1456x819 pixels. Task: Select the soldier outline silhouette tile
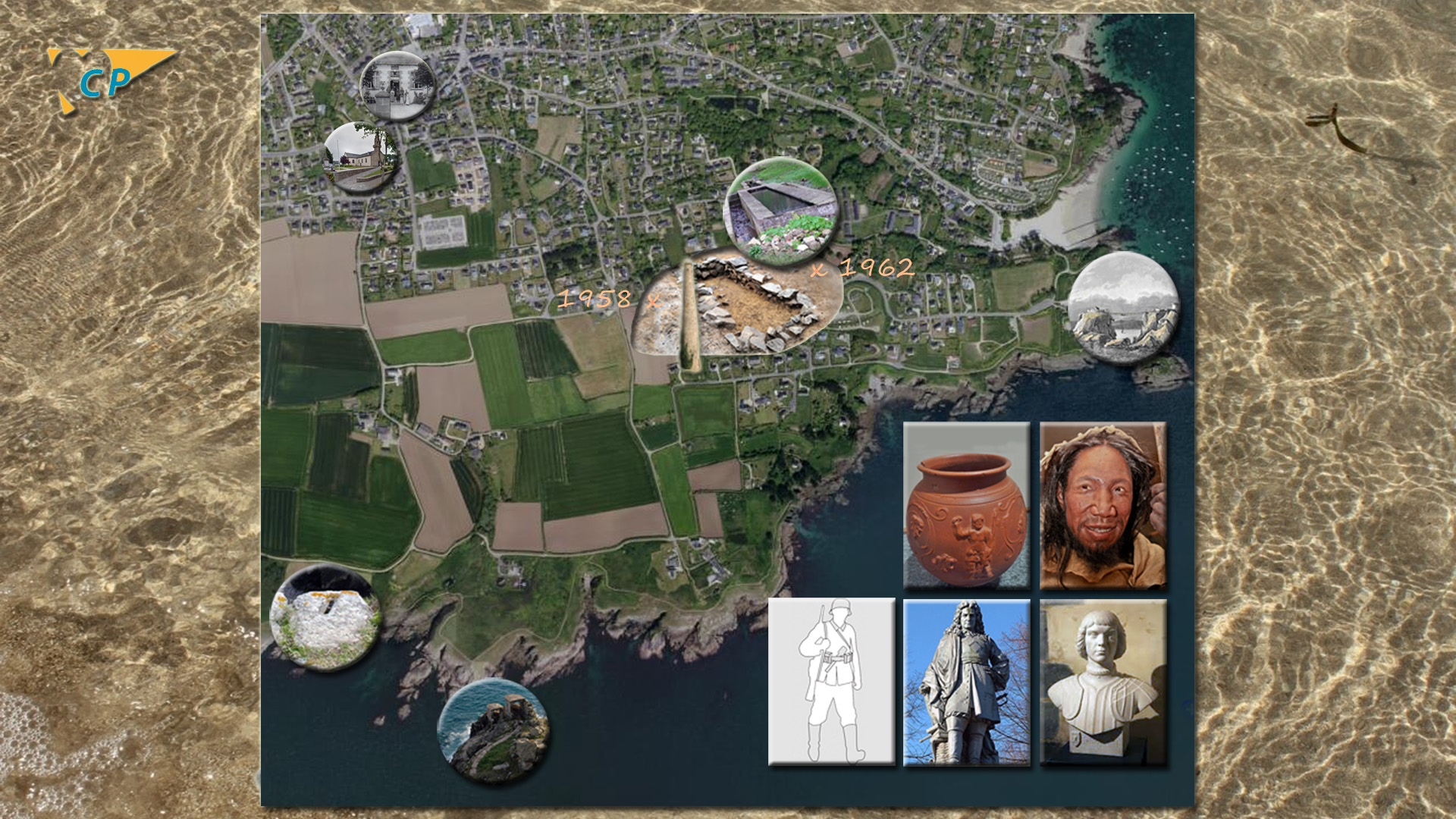coord(831,682)
